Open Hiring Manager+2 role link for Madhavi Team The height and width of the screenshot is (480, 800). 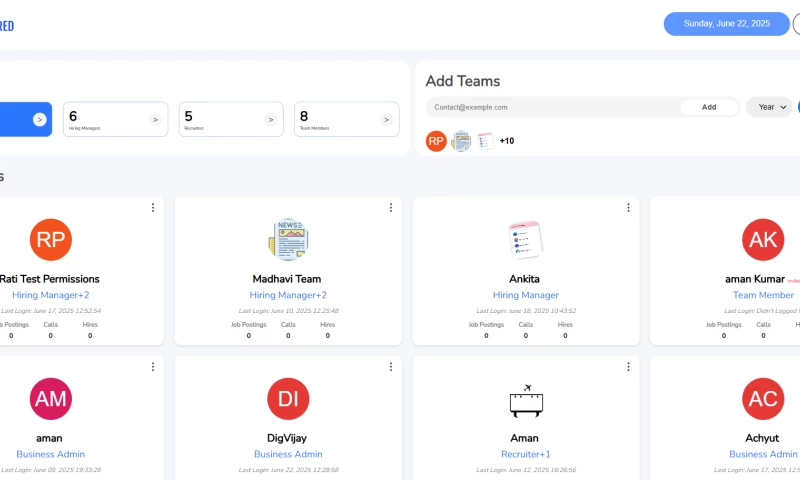(x=288, y=295)
